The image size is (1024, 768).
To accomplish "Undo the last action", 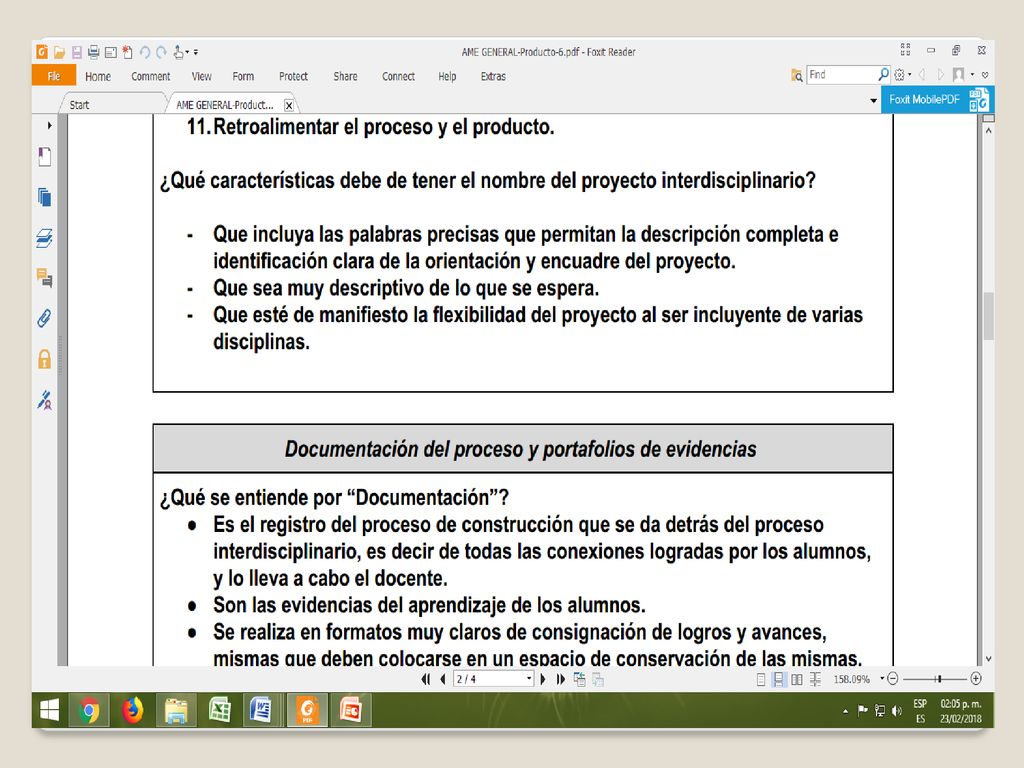I will tap(144, 52).
